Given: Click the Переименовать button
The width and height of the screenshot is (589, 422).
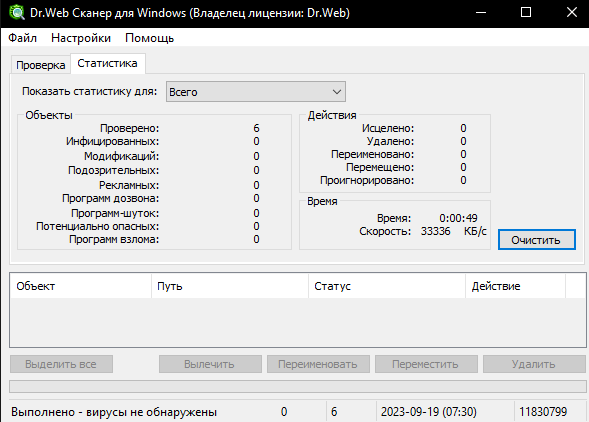Looking at the screenshot, I should [318, 364].
